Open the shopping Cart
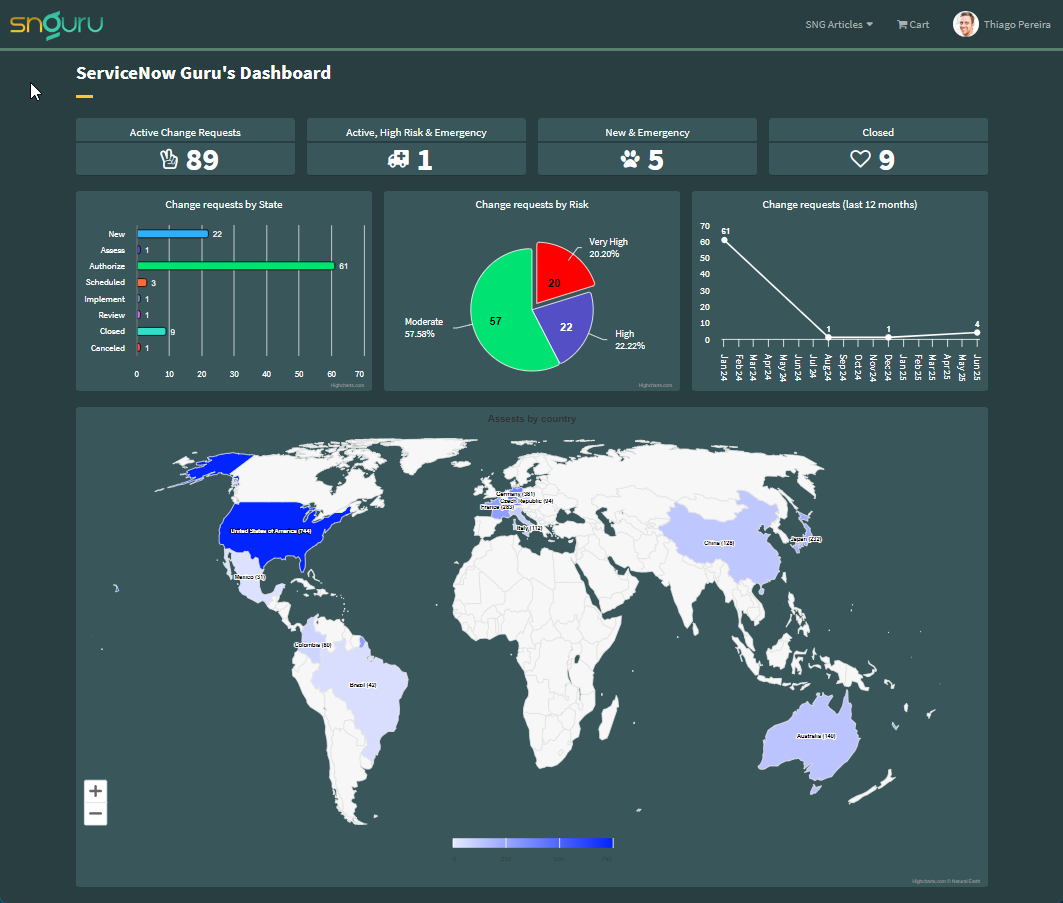This screenshot has width=1063, height=903. coord(912,25)
